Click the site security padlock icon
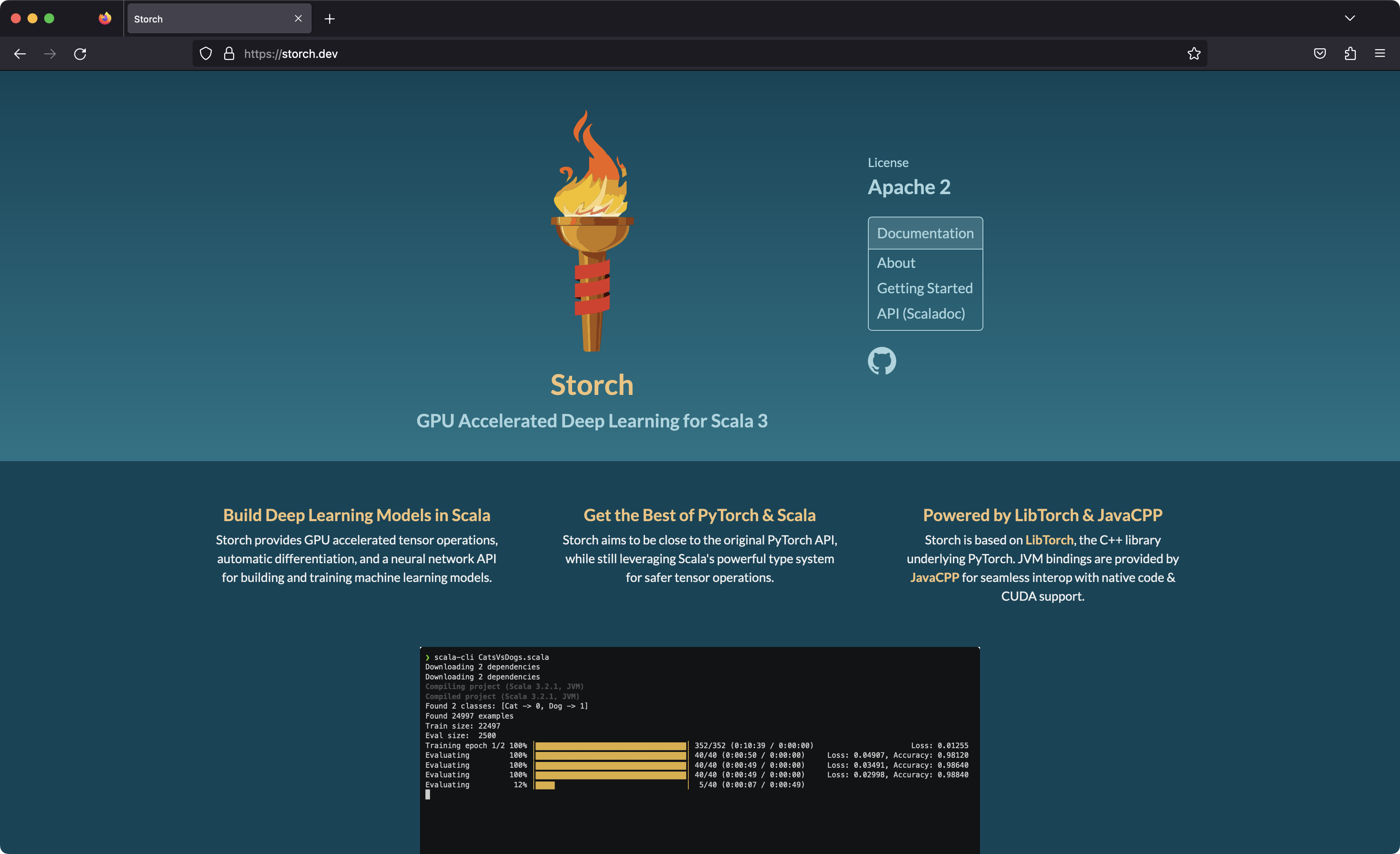The width and height of the screenshot is (1400, 854). click(229, 54)
